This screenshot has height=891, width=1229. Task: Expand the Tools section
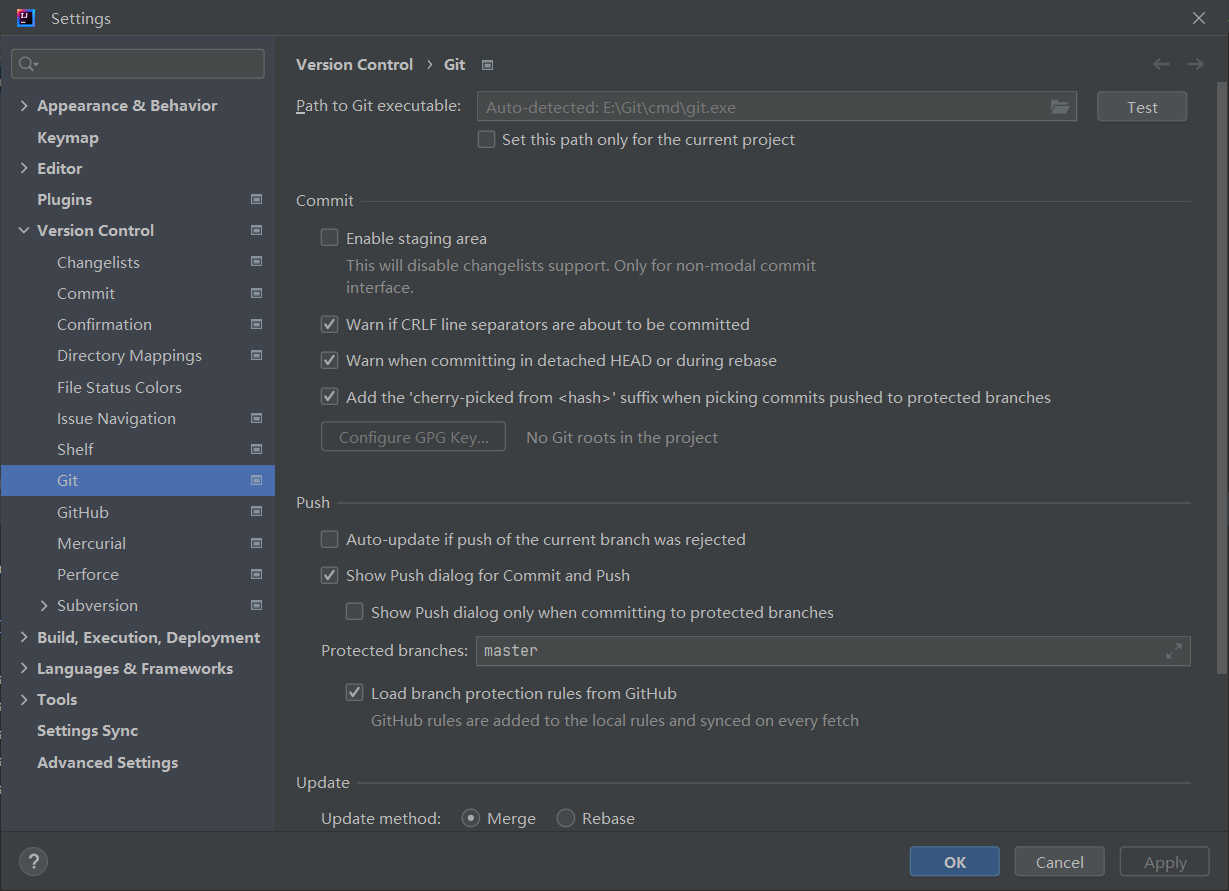click(24, 699)
